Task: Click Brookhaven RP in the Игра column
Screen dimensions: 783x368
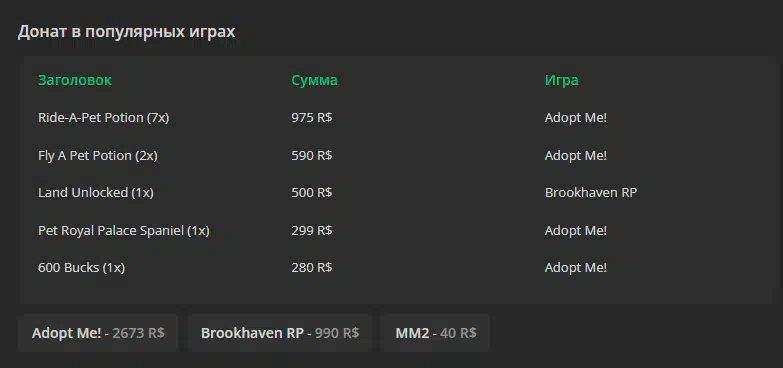Action: (591, 193)
